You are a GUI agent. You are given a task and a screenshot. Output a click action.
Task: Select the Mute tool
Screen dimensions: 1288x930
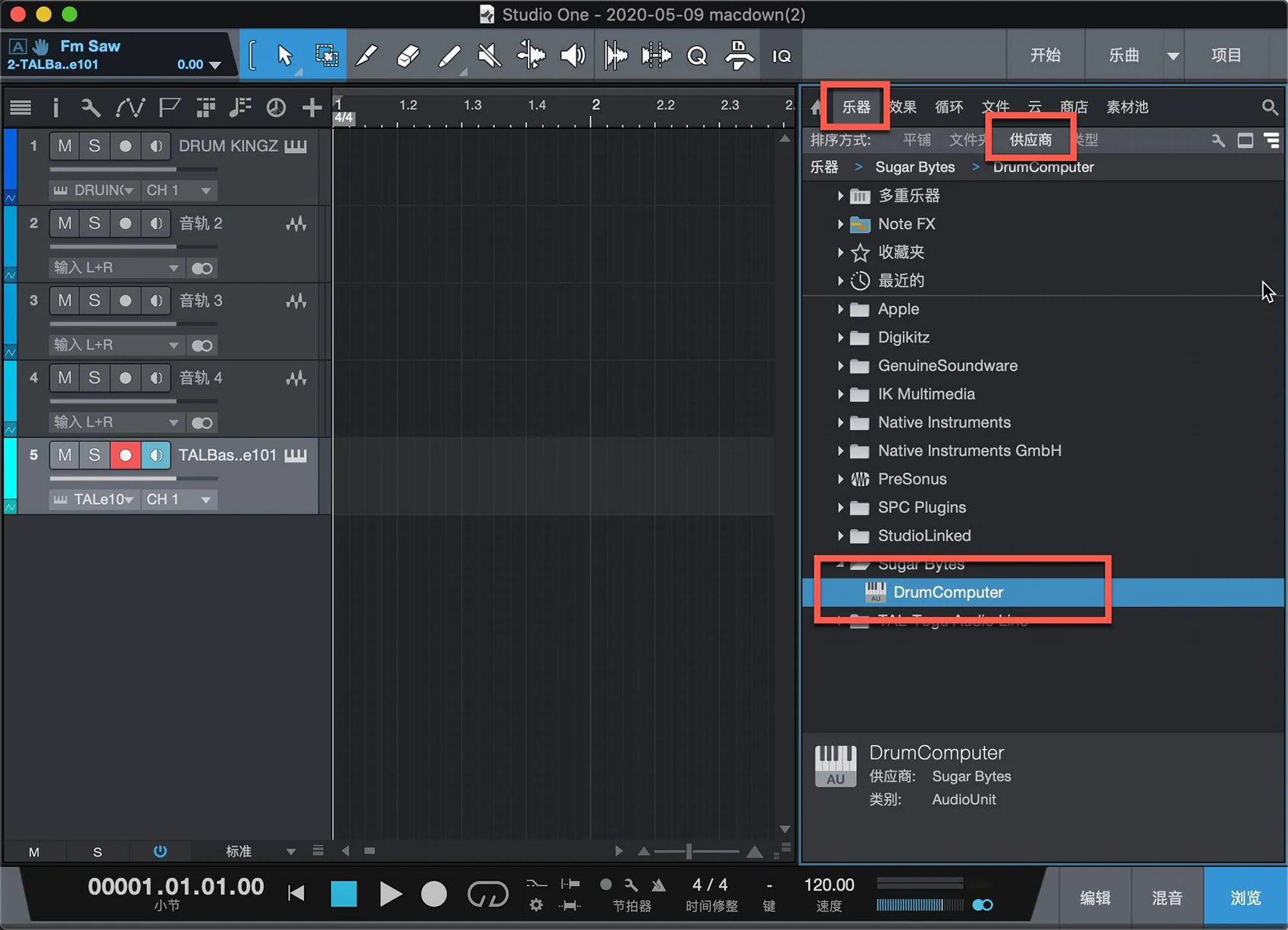[x=489, y=55]
